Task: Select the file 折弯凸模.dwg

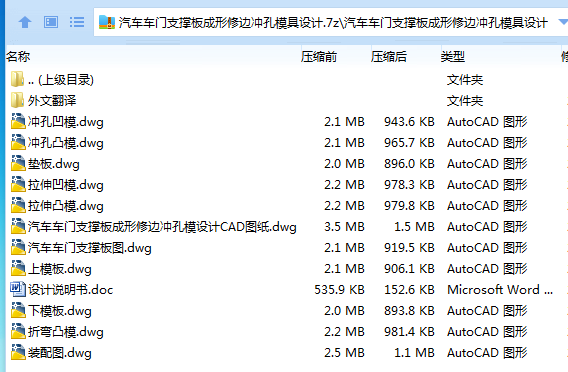Action: point(66,332)
